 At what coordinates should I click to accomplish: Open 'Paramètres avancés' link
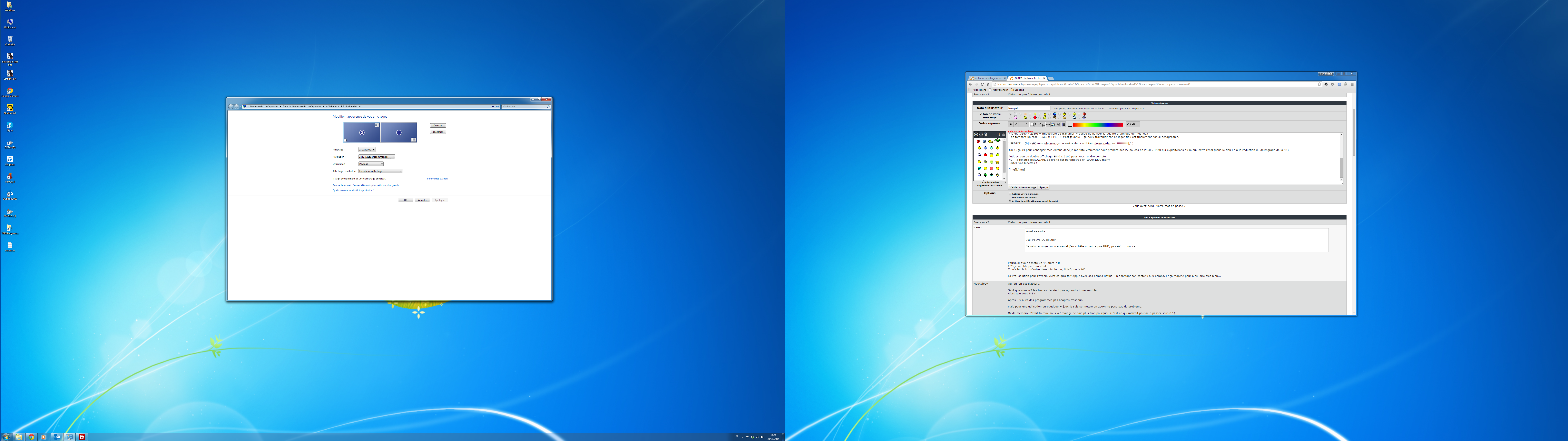pos(438,178)
